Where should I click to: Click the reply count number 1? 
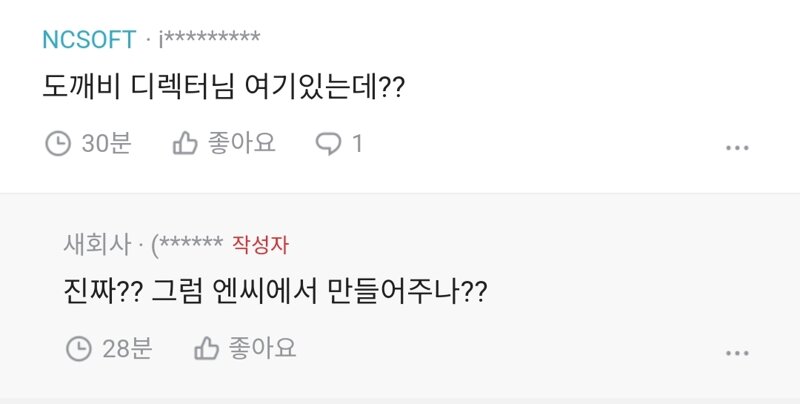point(357,144)
